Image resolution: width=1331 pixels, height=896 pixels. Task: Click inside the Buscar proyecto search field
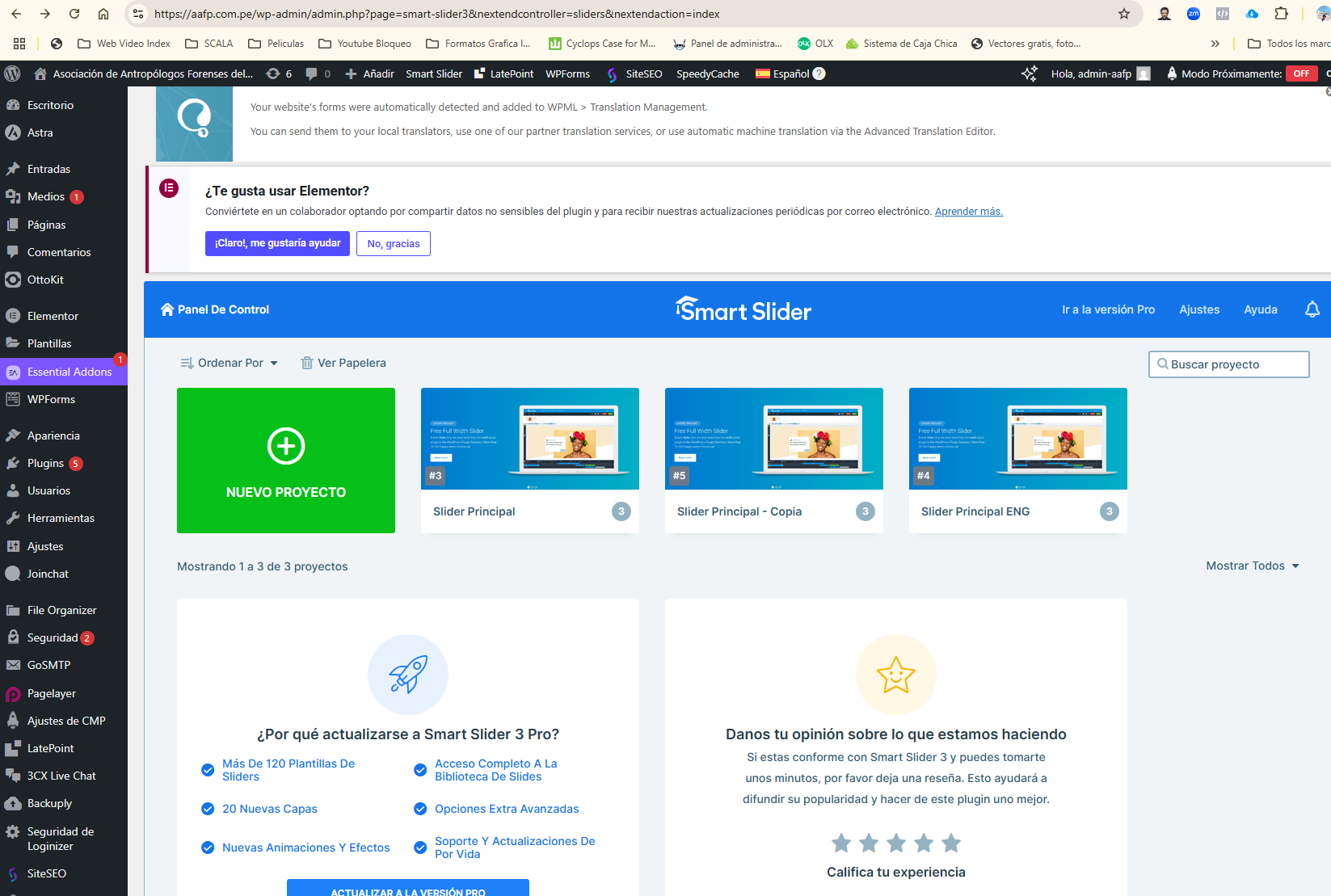click(1228, 364)
